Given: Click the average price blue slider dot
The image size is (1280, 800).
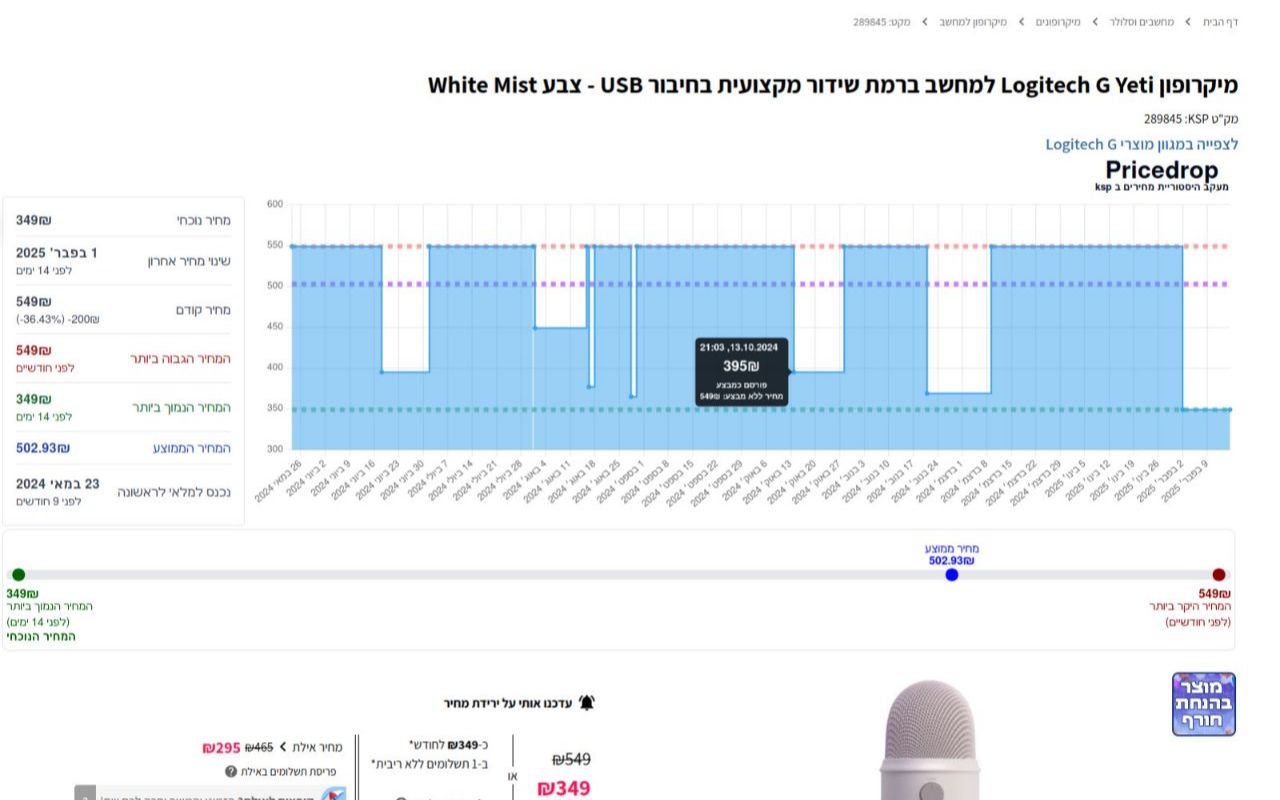Looking at the screenshot, I should (x=952, y=575).
